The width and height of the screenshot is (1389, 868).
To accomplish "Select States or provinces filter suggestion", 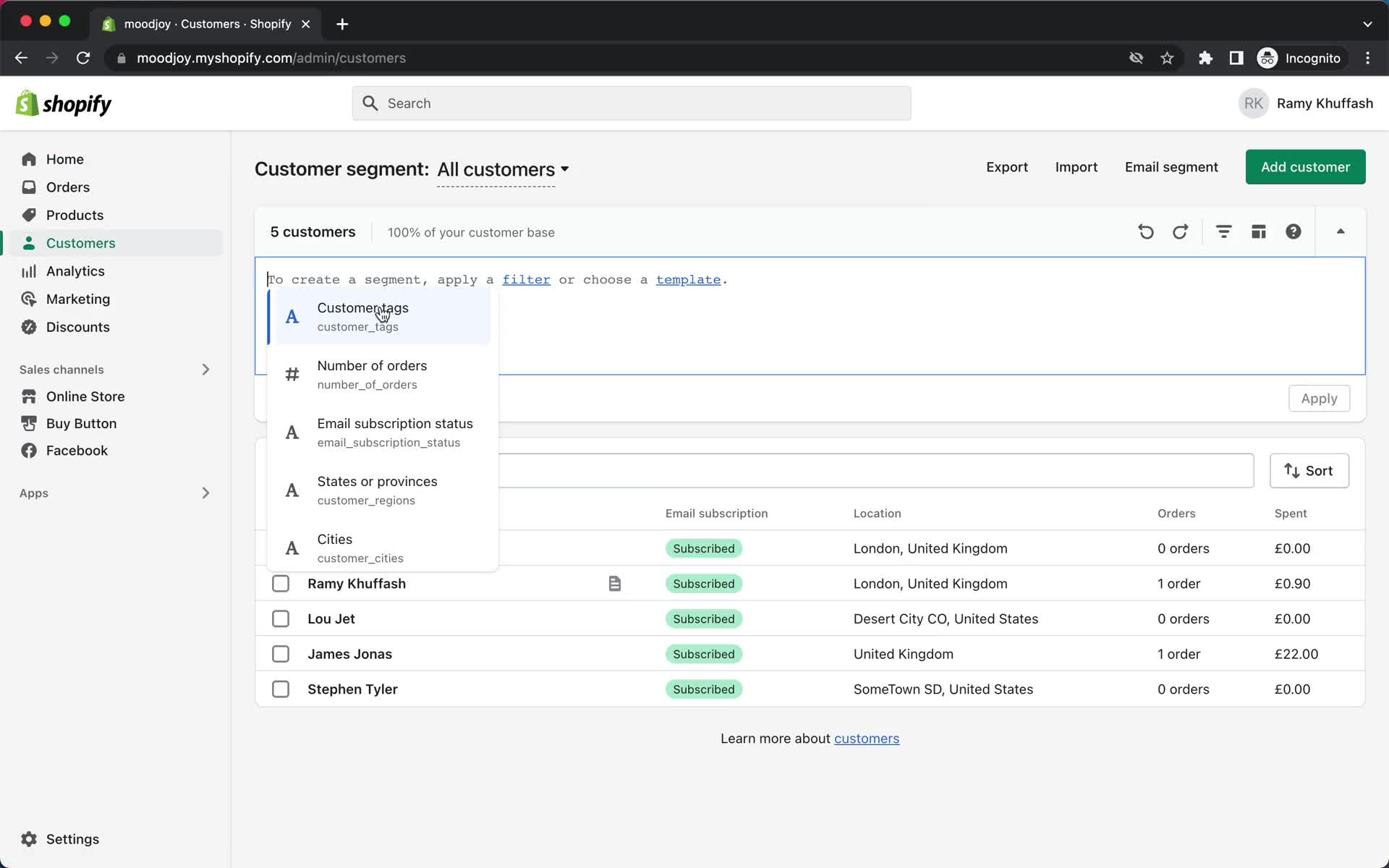I will 380,490.
